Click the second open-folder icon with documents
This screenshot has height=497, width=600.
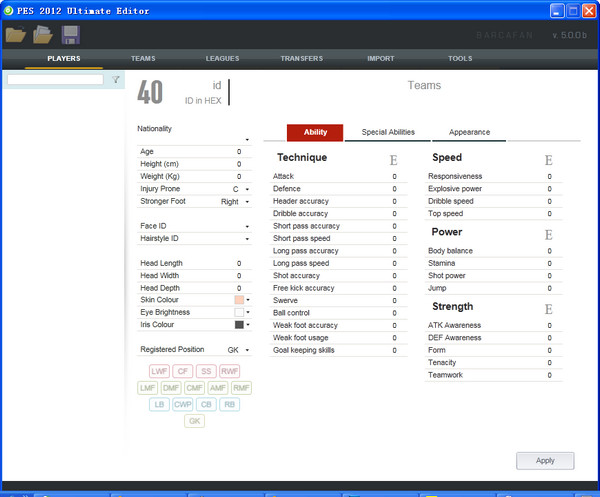tap(43, 34)
